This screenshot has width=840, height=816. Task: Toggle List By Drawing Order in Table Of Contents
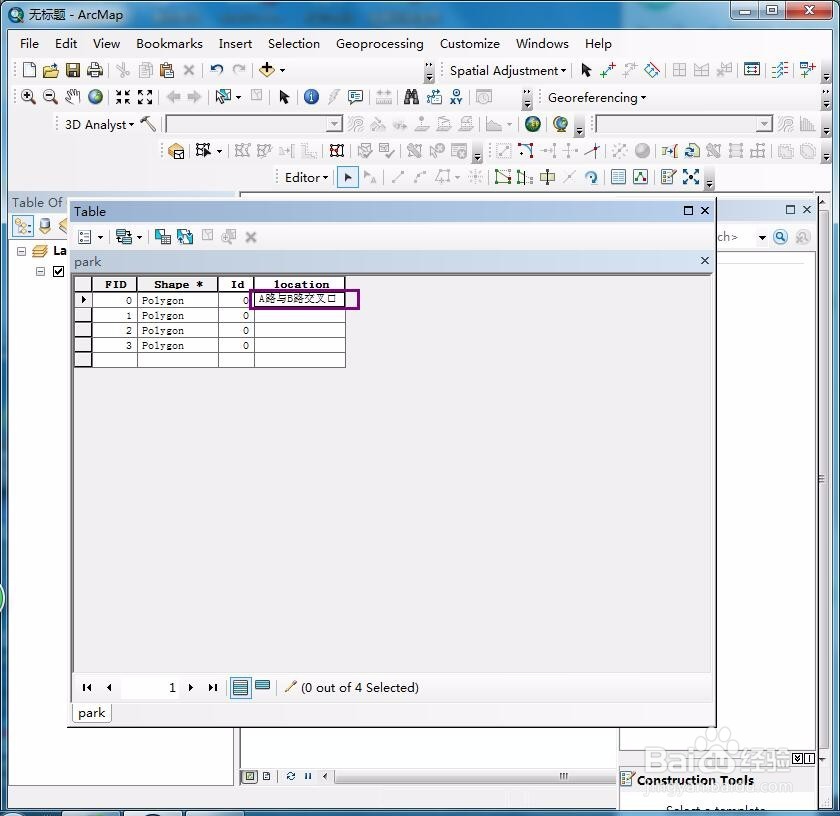point(22,226)
